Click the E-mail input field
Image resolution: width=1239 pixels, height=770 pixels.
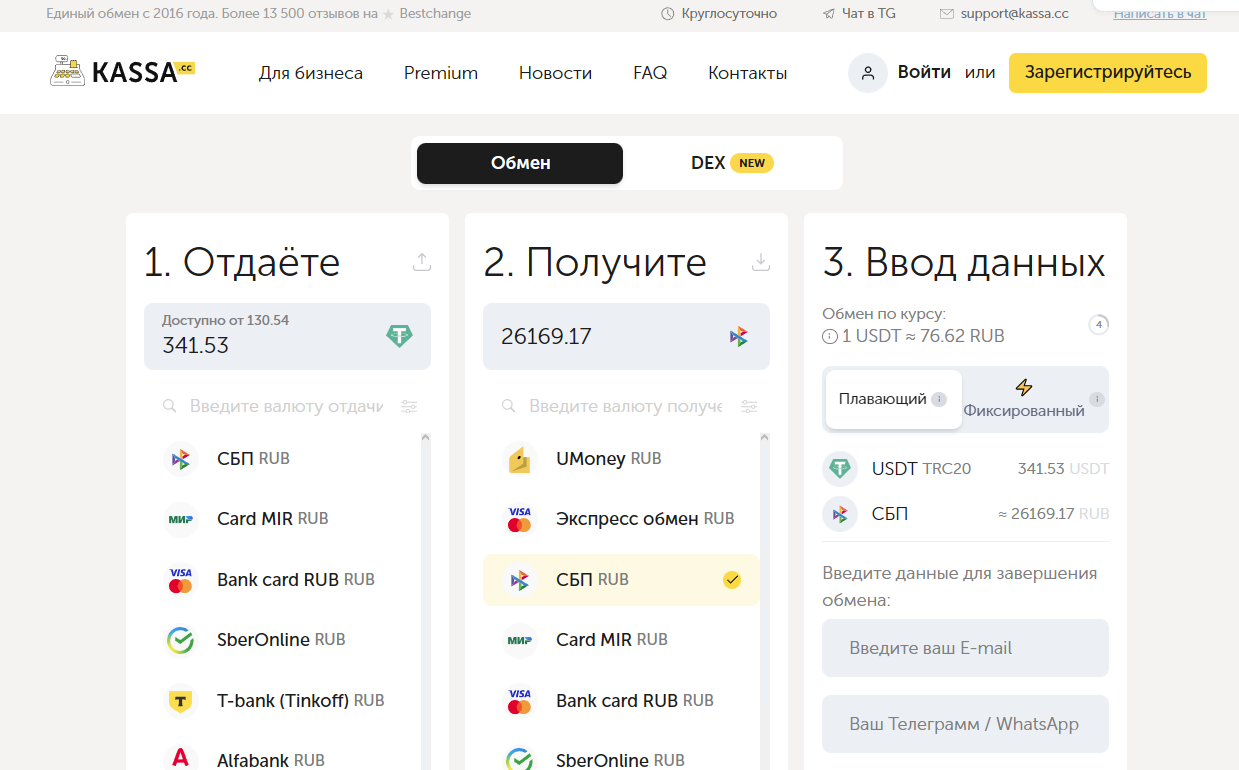pos(965,648)
